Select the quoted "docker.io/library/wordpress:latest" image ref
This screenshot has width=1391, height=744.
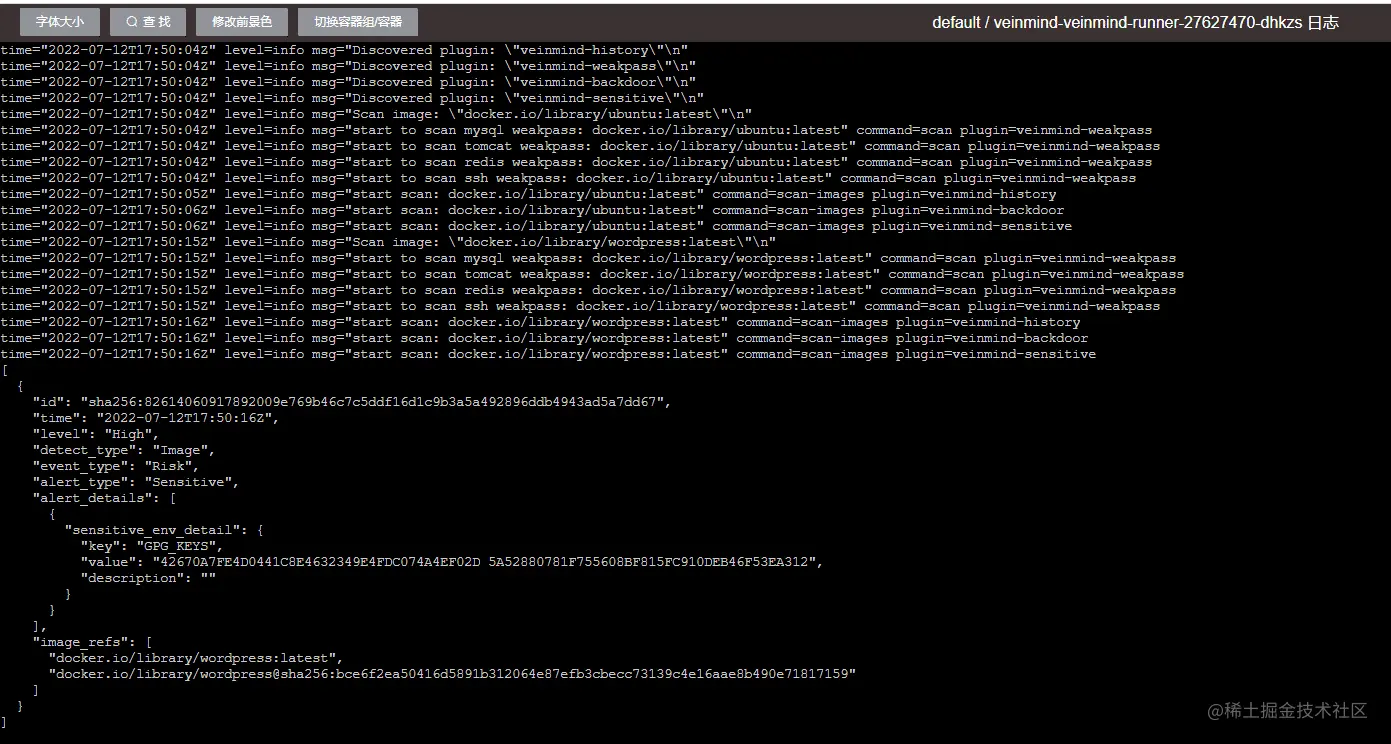tap(196, 658)
